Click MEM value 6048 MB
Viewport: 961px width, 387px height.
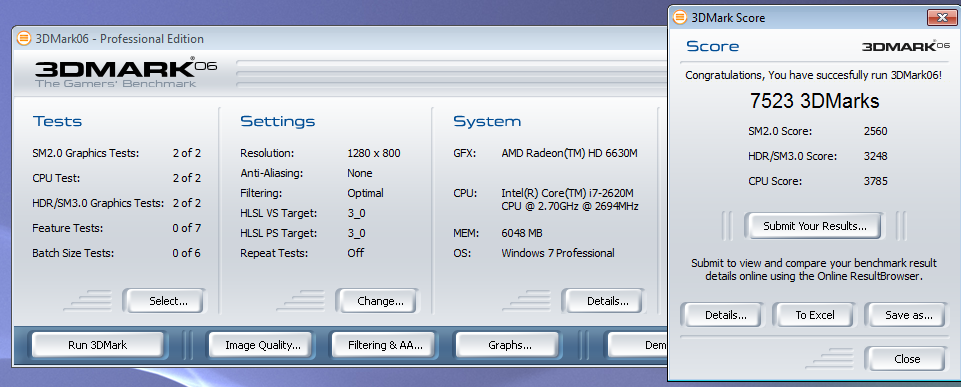coord(522,233)
